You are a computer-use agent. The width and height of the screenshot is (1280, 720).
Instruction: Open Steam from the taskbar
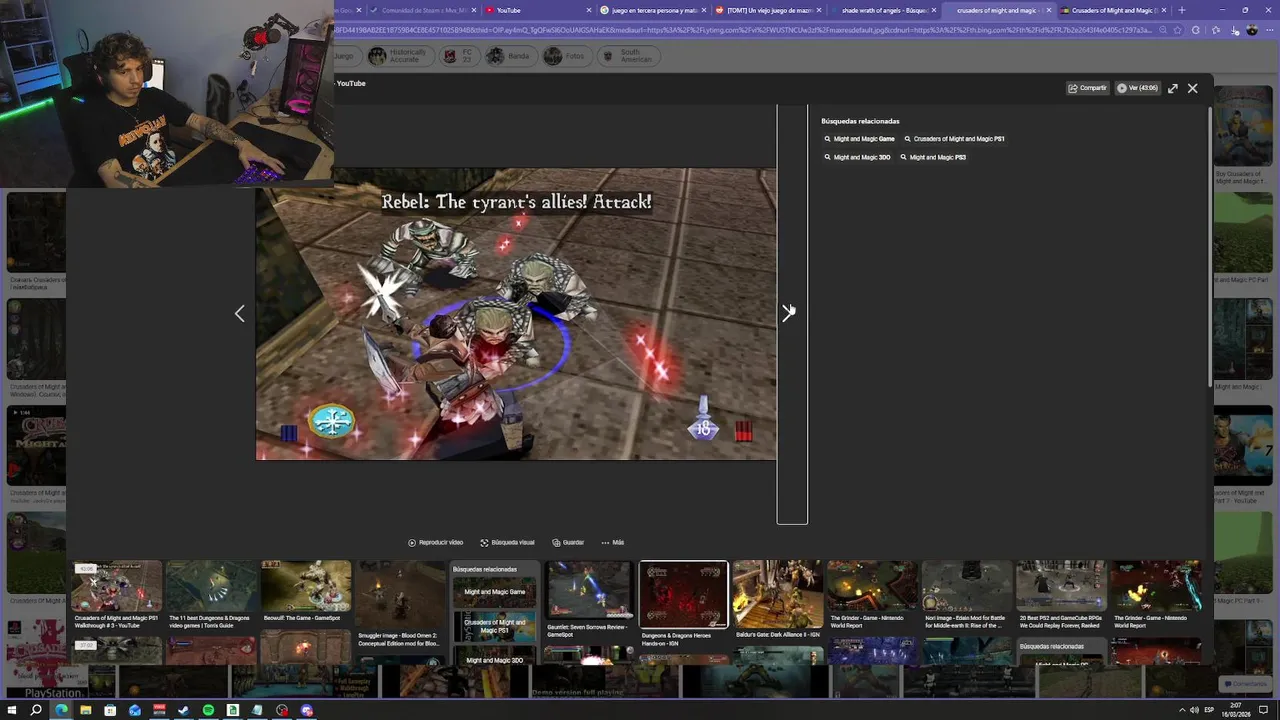pos(183,710)
